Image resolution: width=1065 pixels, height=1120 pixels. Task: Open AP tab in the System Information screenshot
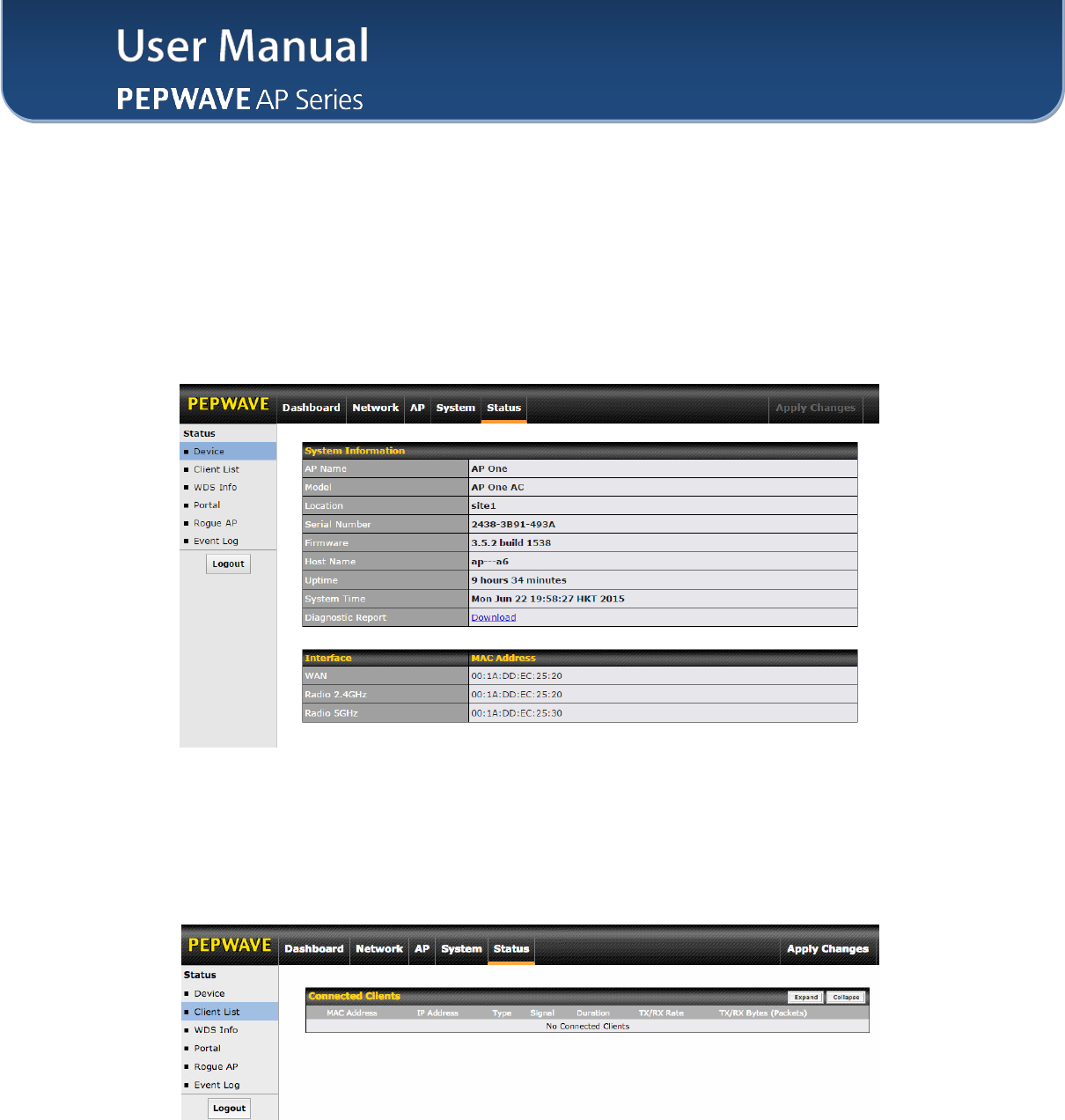[x=417, y=408]
